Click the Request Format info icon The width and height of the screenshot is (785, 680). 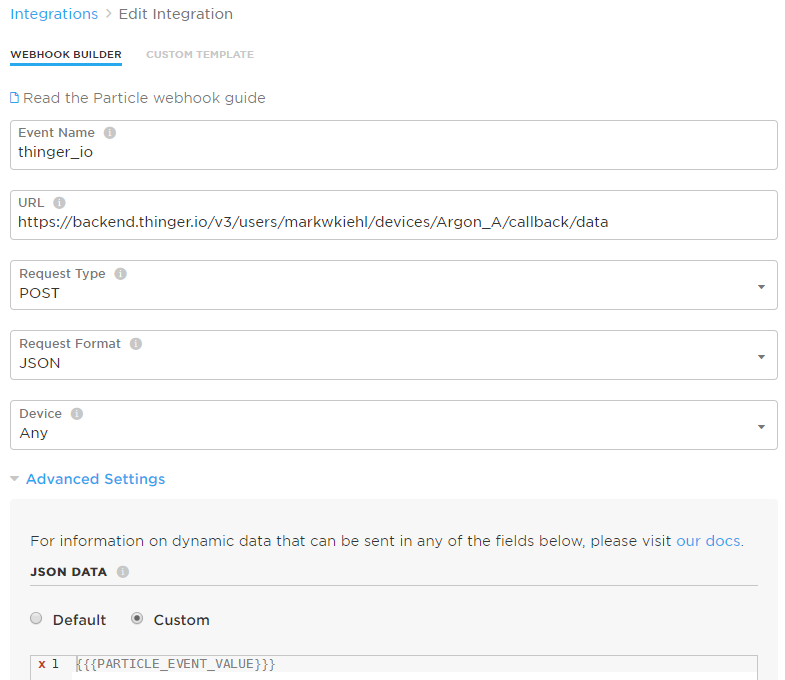(x=136, y=344)
